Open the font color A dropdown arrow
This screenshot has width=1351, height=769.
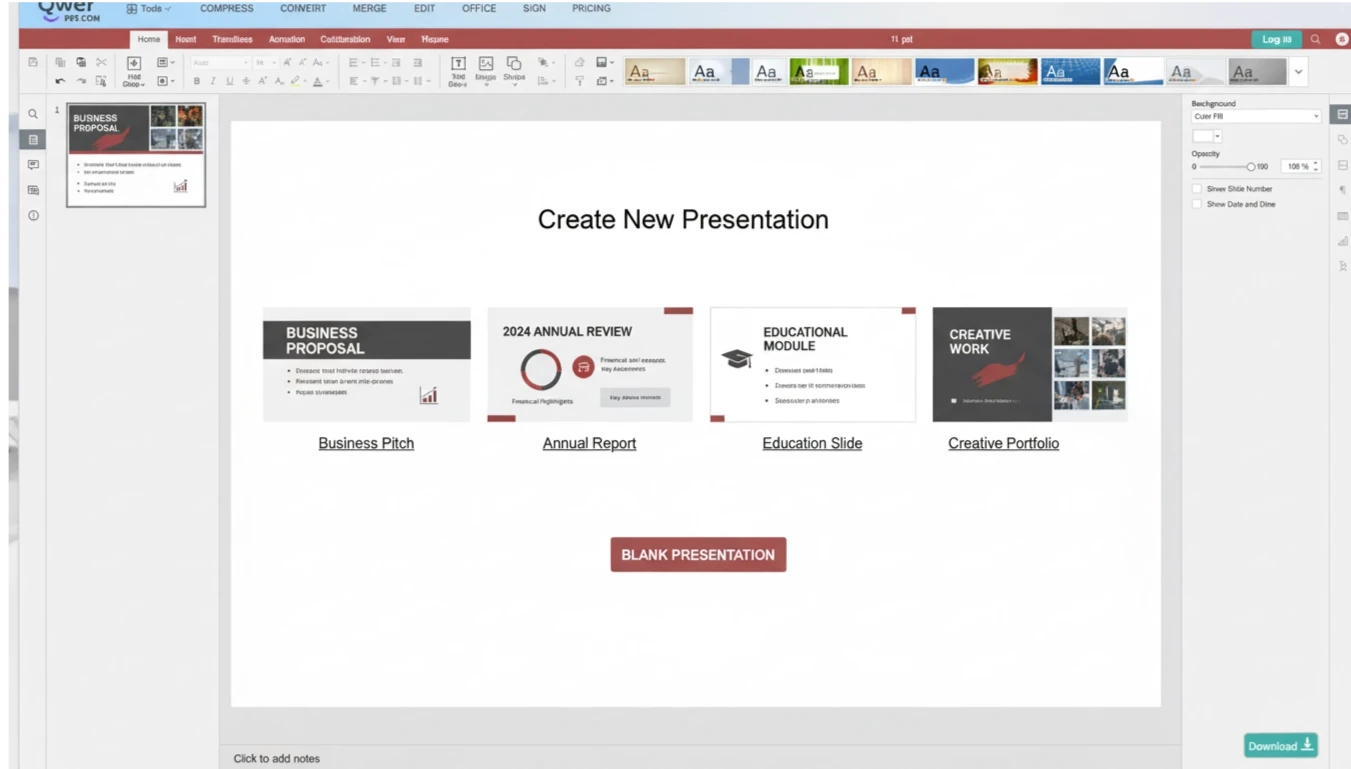pyautogui.click(x=327, y=81)
